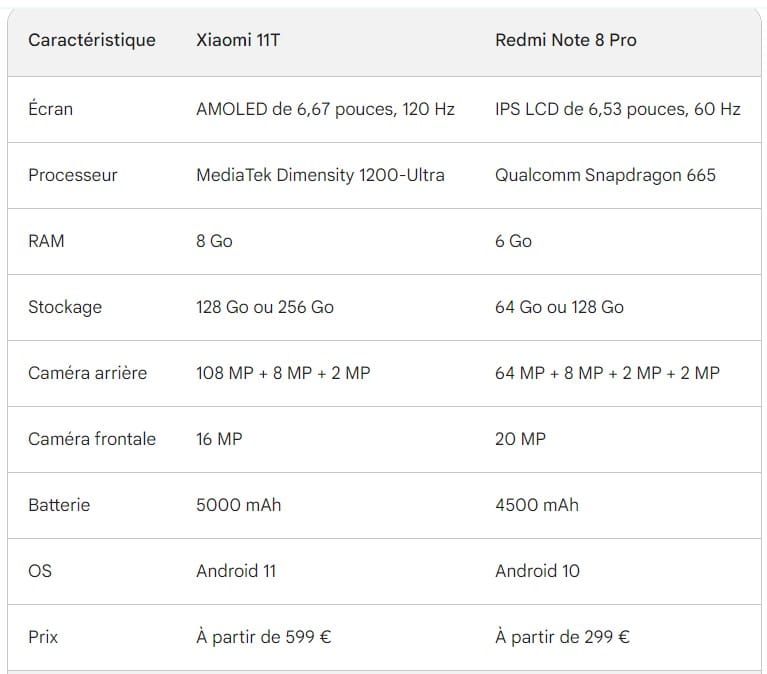Click the À partir de 599 € price
Viewport: 767px width, 674px height.
(x=263, y=637)
